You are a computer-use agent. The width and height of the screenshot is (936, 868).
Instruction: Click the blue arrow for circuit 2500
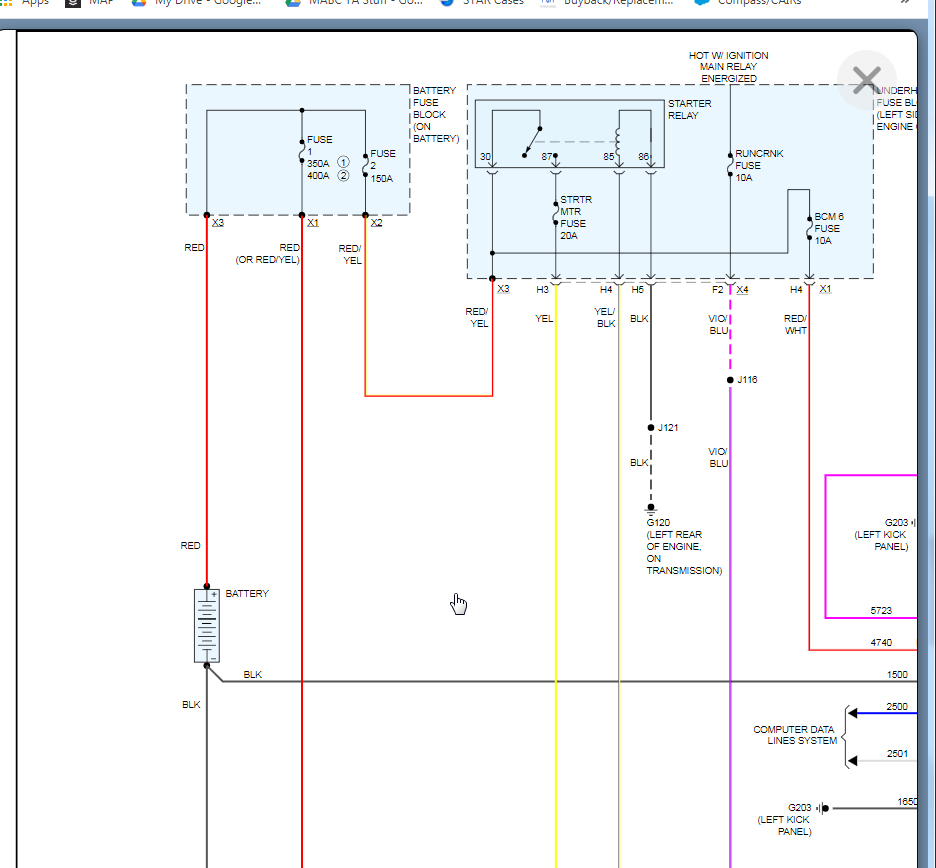pos(853,713)
